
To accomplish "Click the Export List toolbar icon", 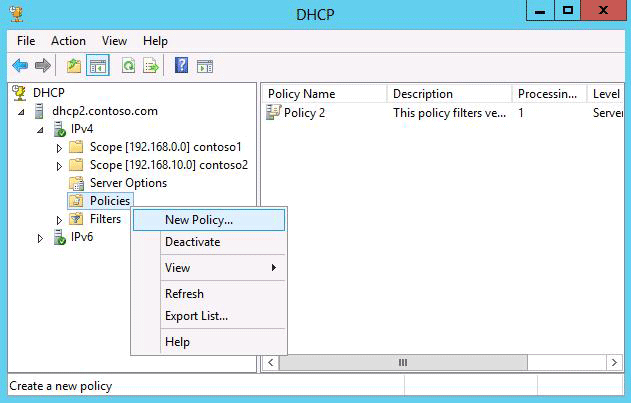I will [x=151, y=65].
